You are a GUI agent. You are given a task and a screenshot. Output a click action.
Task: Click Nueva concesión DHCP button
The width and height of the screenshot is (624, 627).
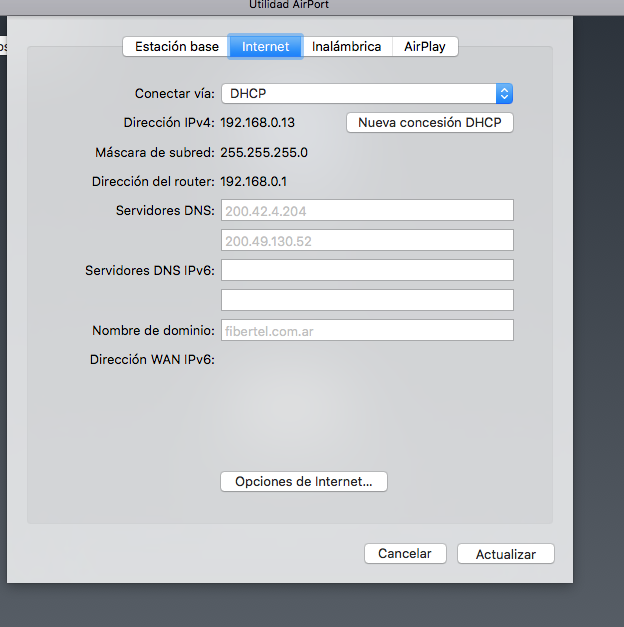click(x=430, y=122)
